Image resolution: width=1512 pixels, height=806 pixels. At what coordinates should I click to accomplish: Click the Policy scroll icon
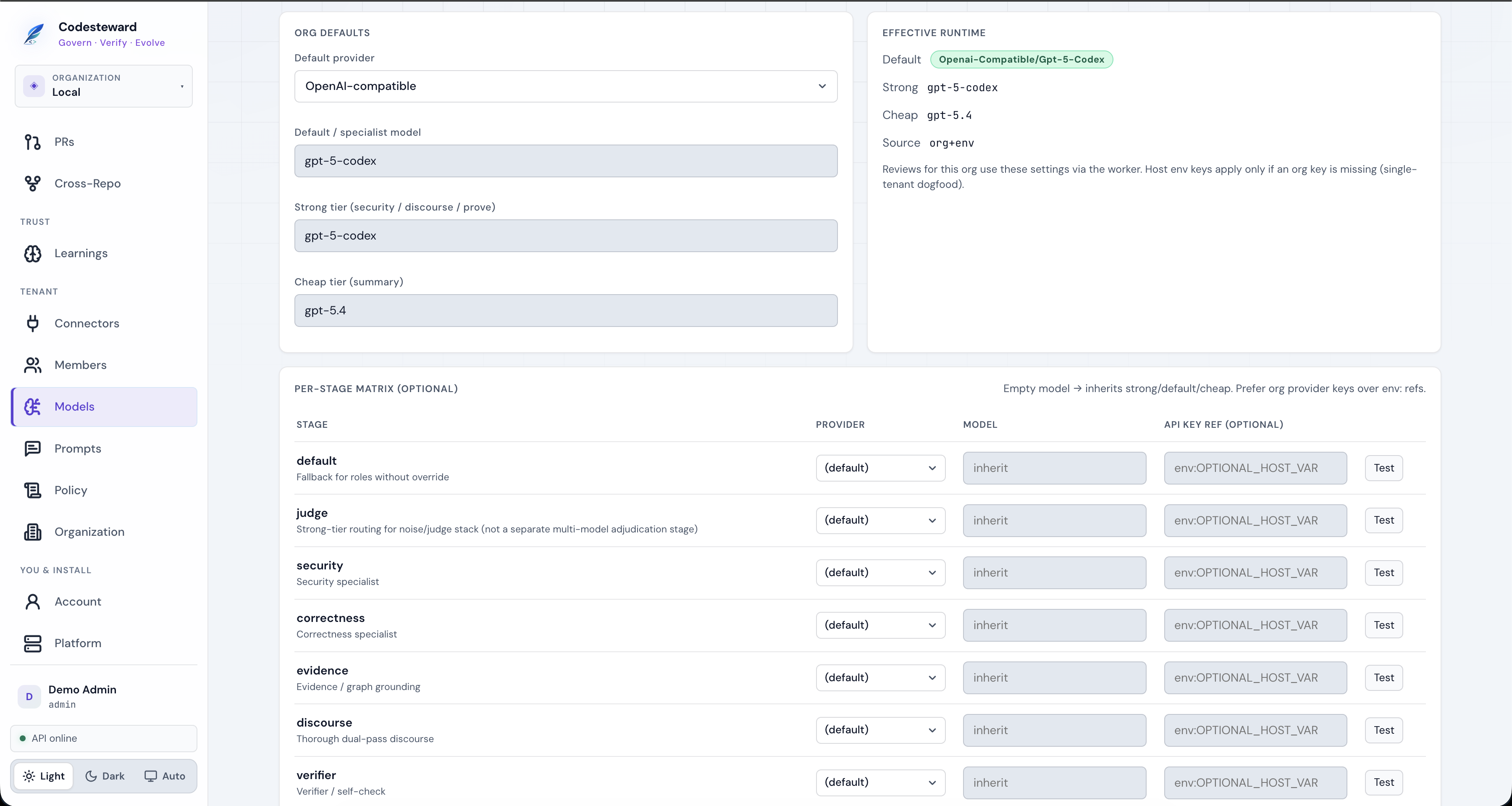point(33,490)
